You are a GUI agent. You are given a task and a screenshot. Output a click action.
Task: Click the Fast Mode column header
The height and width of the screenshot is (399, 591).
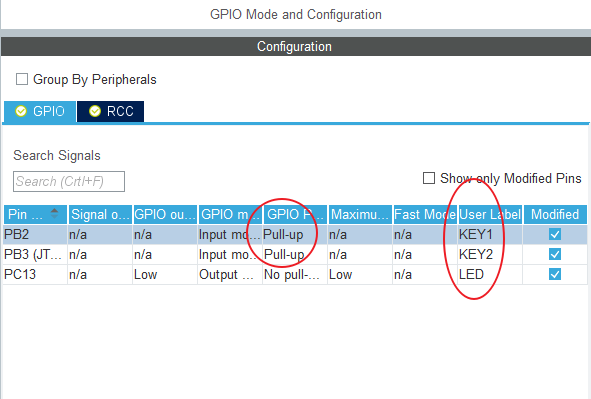[x=425, y=214]
